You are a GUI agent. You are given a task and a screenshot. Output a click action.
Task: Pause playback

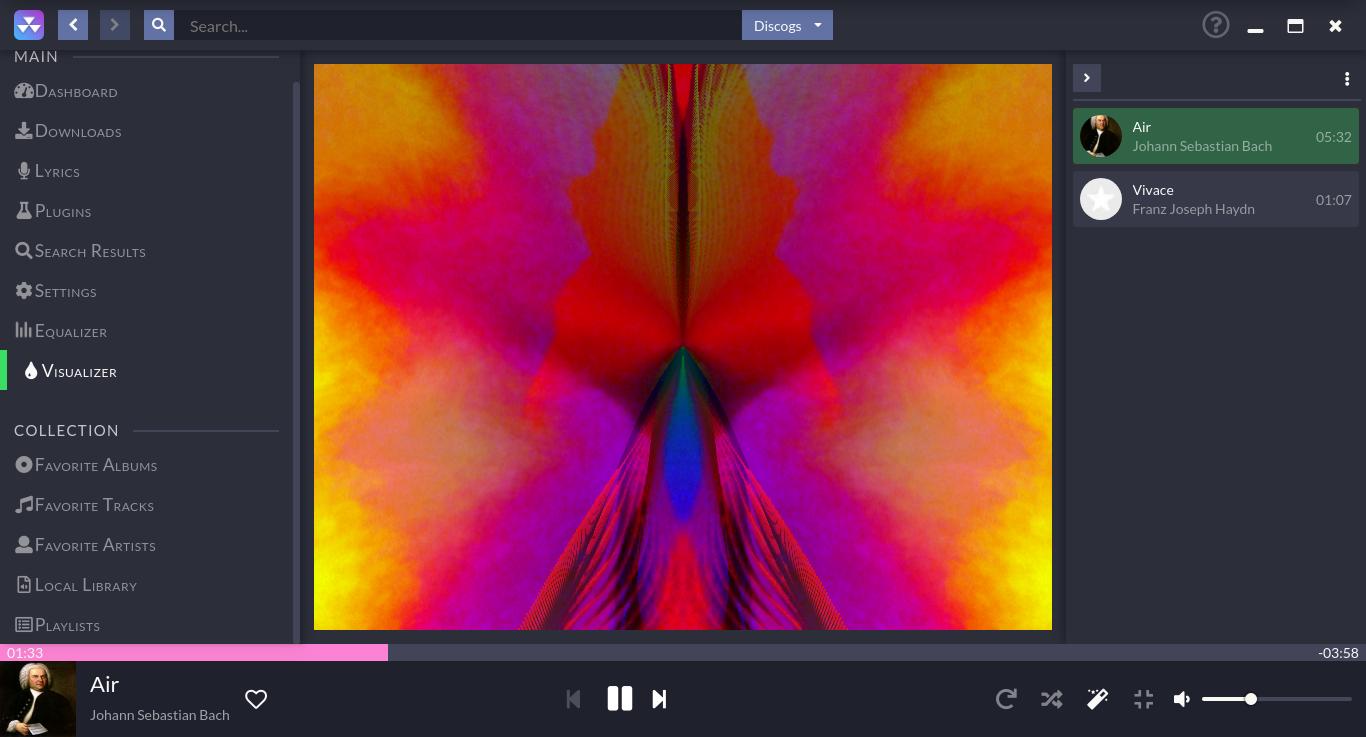(x=620, y=698)
